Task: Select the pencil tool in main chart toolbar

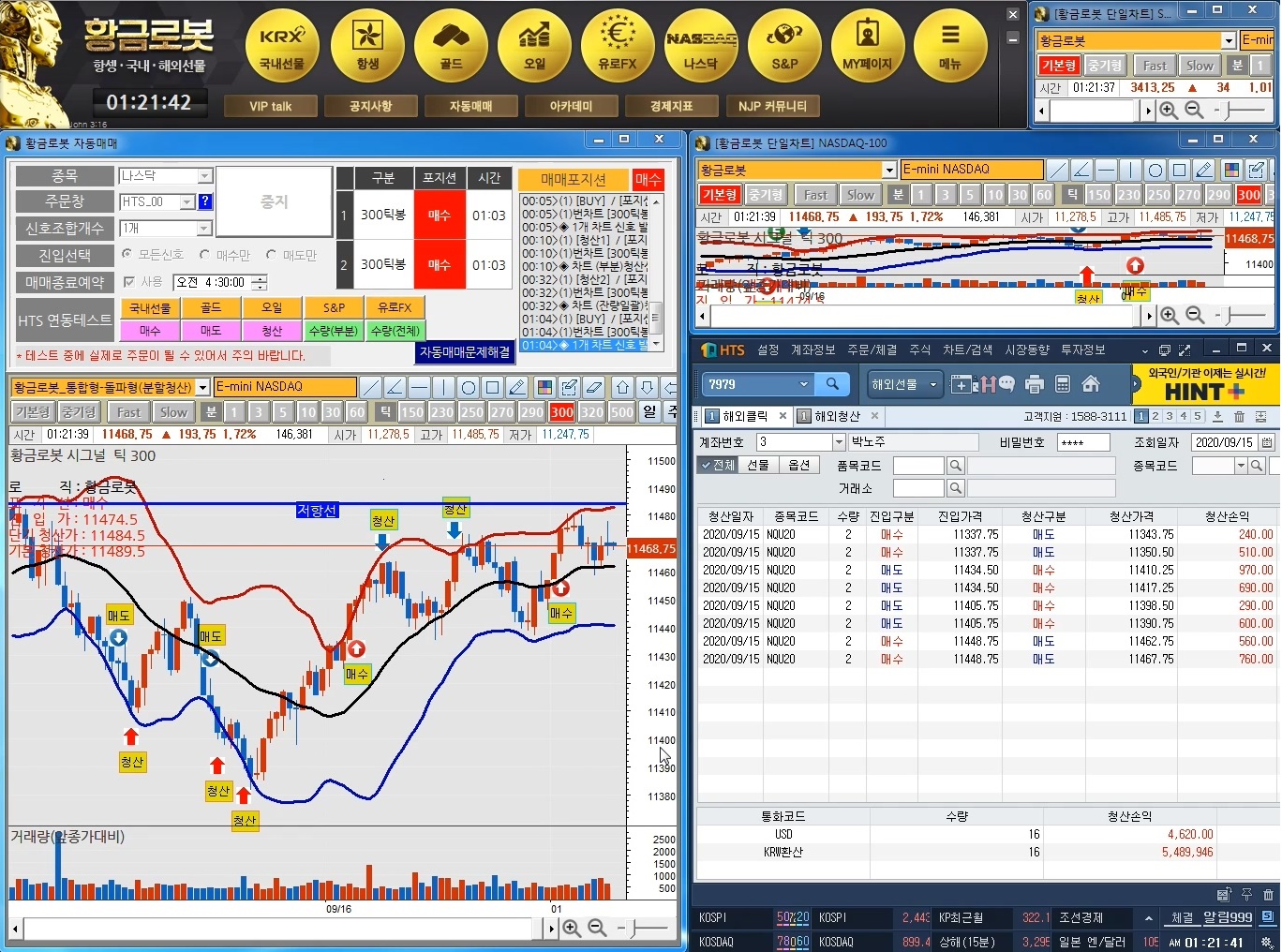Action: click(517, 387)
